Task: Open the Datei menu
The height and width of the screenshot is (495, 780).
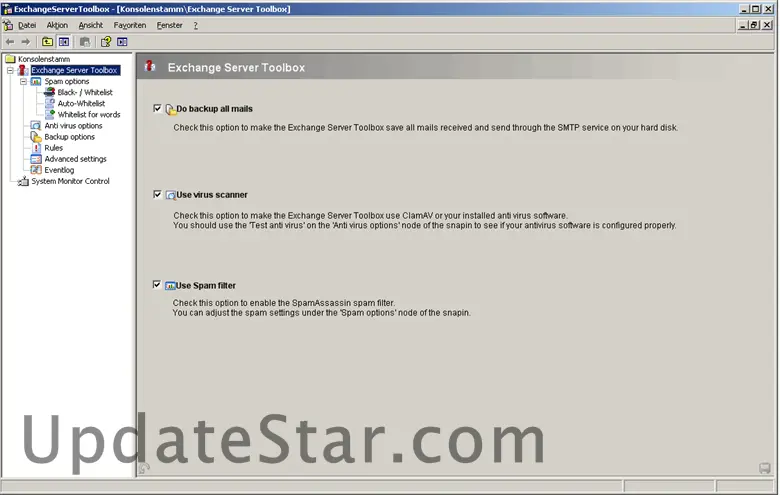Action: tap(27, 25)
